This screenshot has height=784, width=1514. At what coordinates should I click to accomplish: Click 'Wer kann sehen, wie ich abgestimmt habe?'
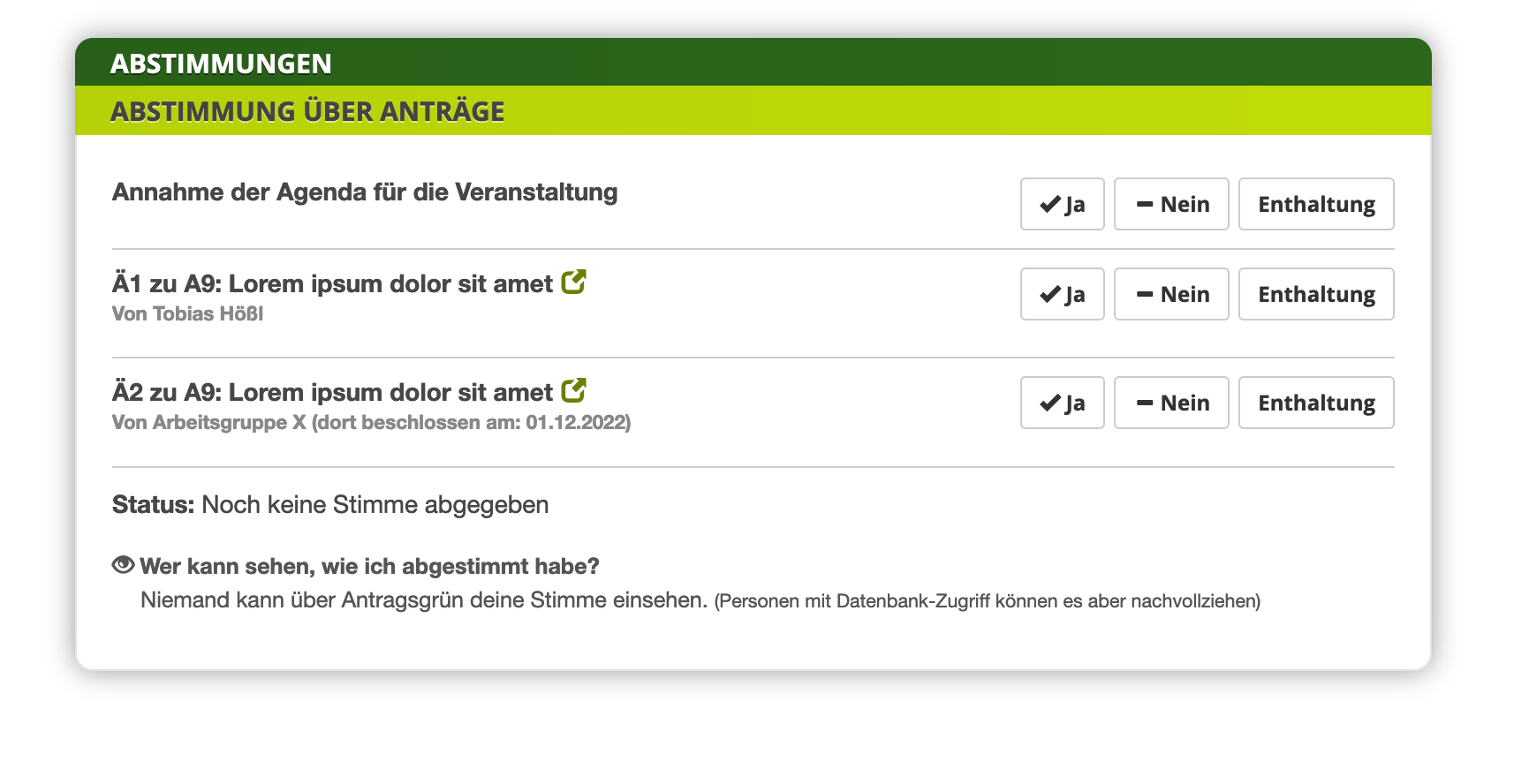[369, 566]
